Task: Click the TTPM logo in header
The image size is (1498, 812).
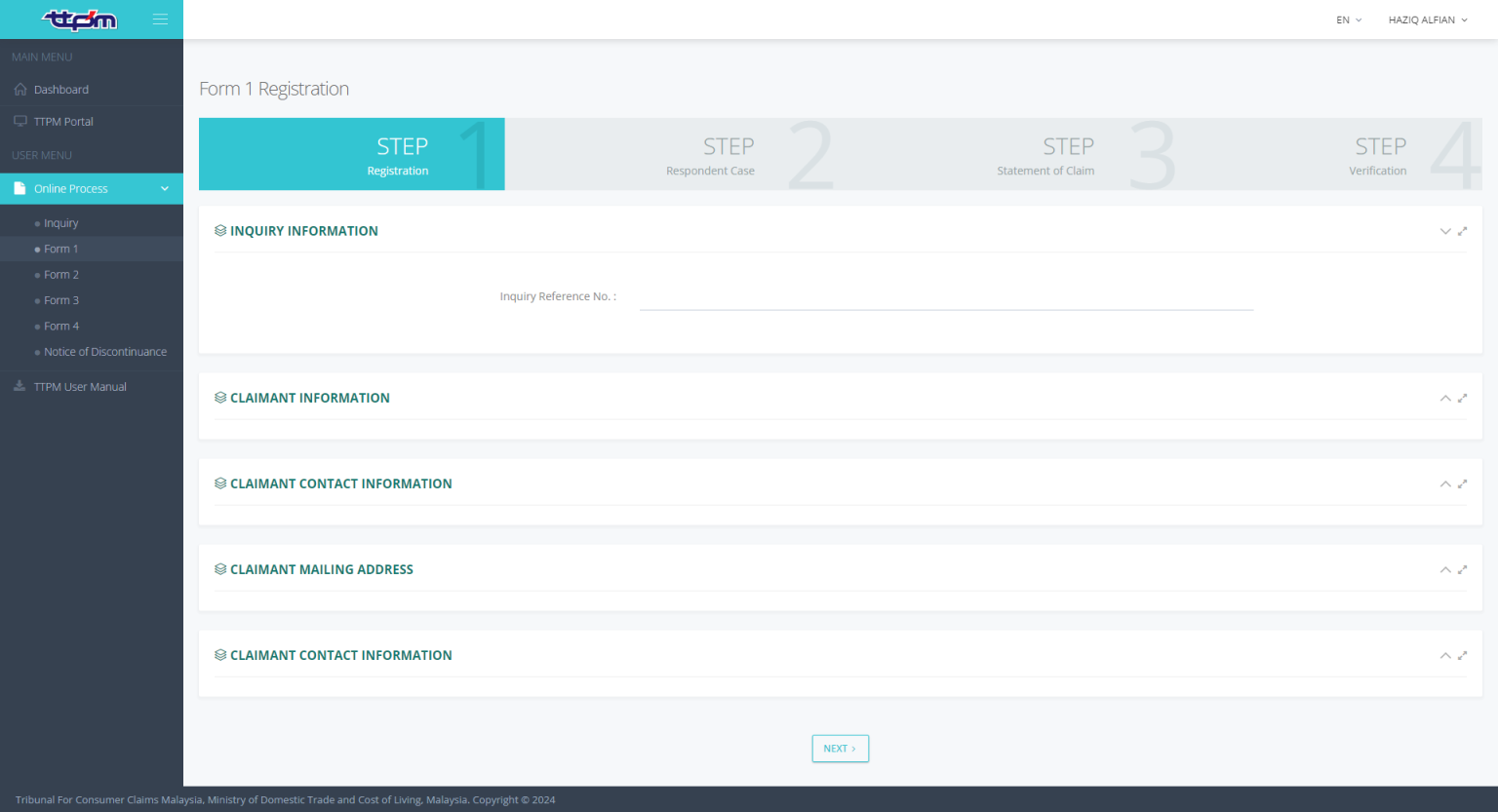Action: click(80, 19)
